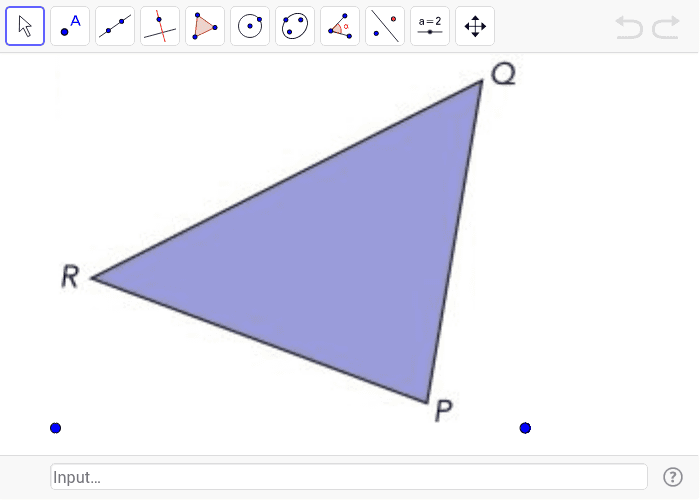Click vertex label P

[x=444, y=410]
